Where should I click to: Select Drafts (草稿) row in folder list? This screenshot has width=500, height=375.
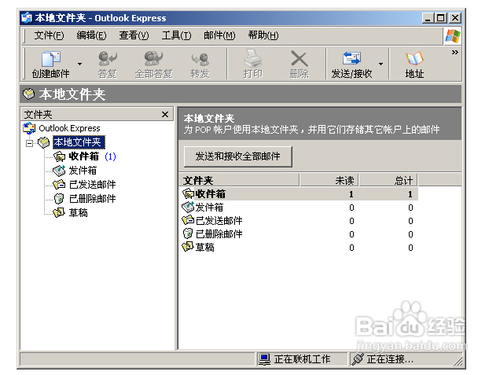pos(299,247)
